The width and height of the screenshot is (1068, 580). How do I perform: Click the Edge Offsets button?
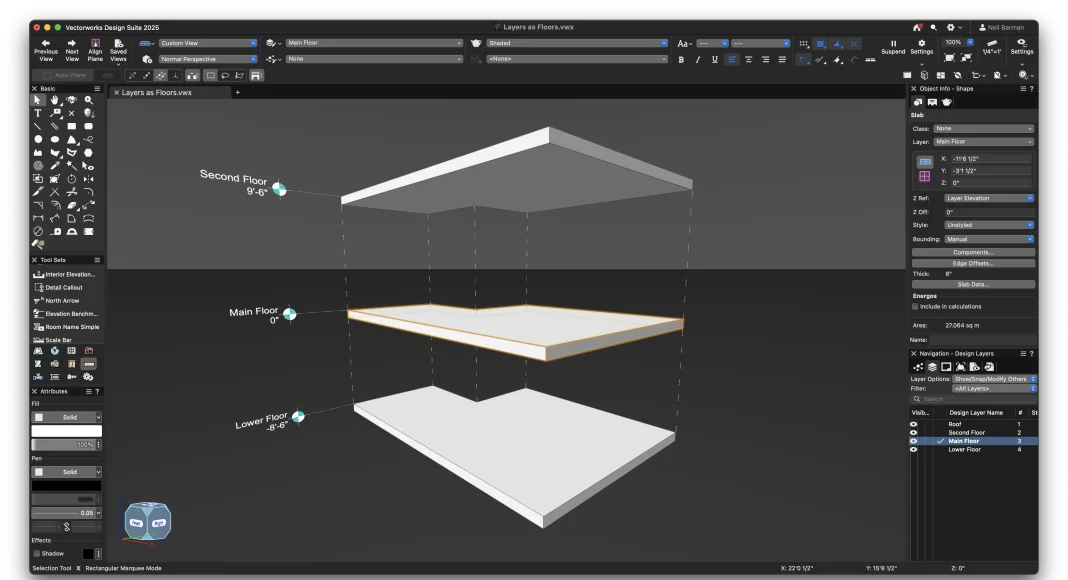tap(972, 263)
